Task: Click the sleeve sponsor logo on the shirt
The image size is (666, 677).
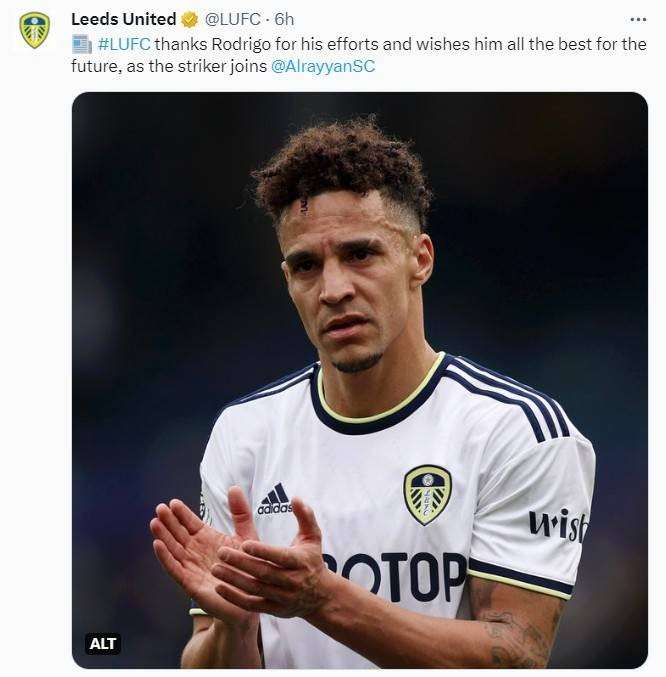Action: click(x=557, y=524)
